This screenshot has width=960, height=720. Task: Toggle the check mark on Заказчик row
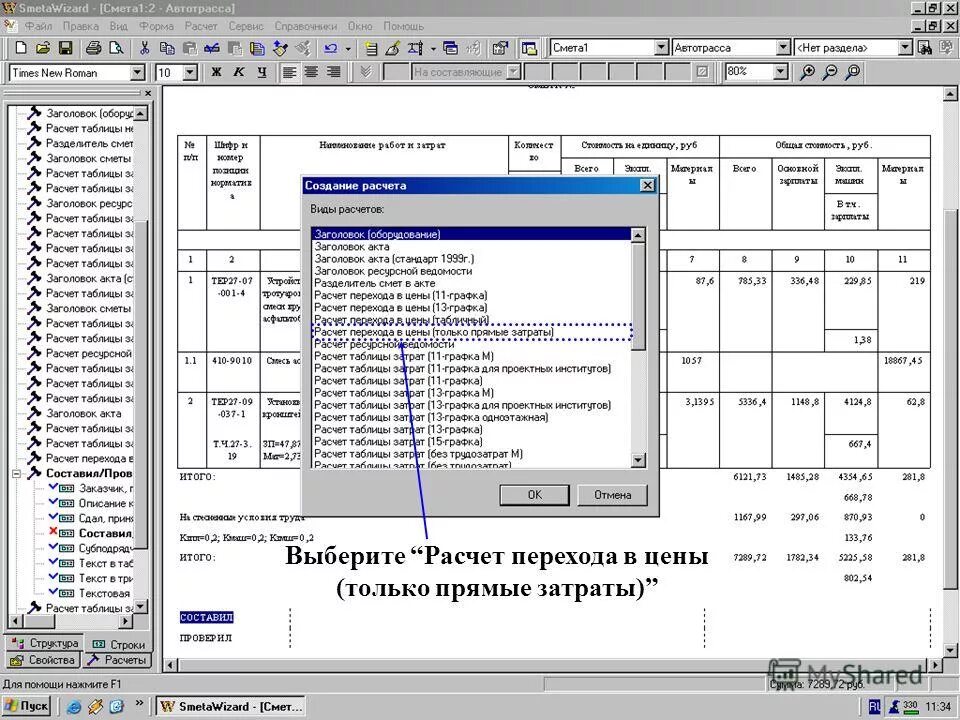[x=53, y=488]
